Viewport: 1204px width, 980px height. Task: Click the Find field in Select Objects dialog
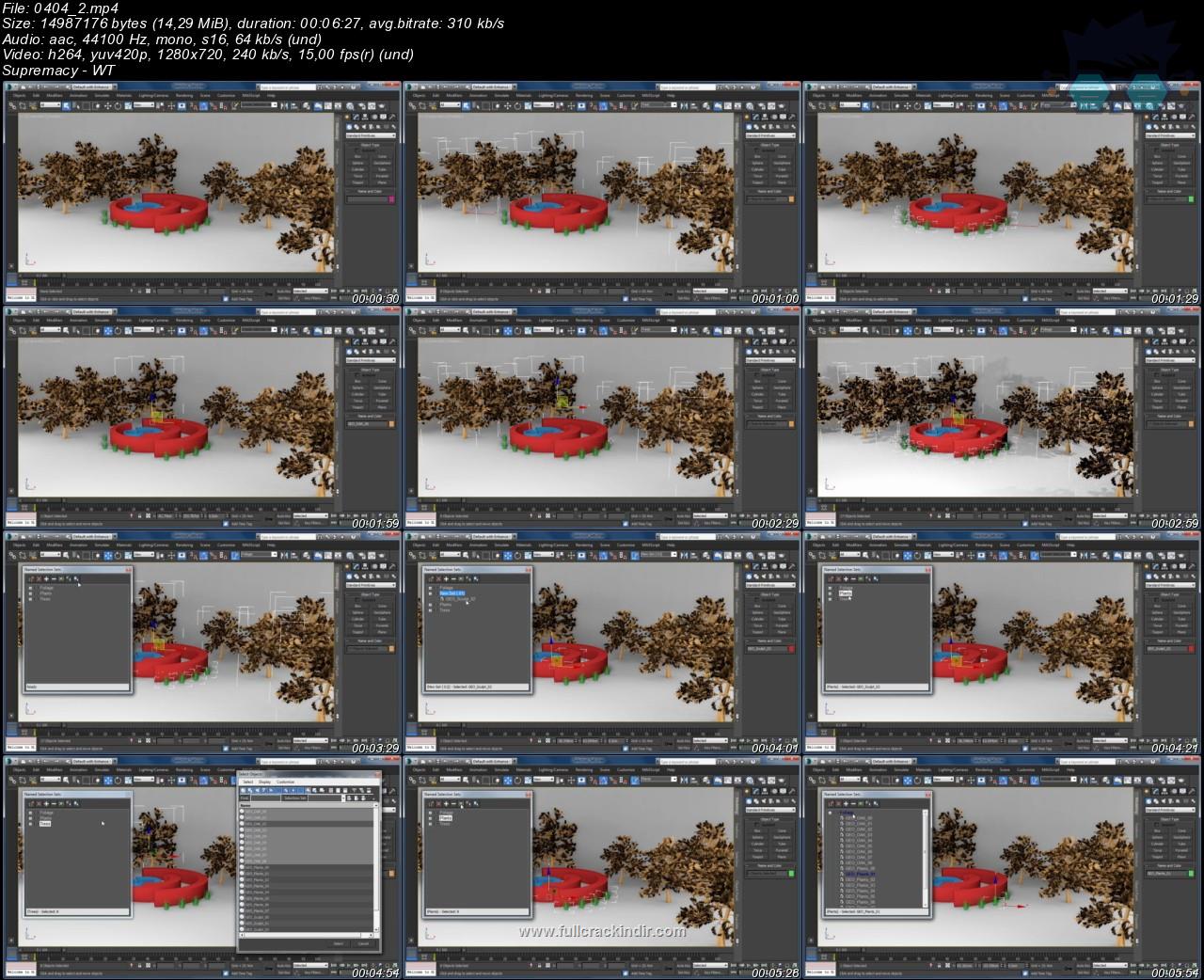265,798
